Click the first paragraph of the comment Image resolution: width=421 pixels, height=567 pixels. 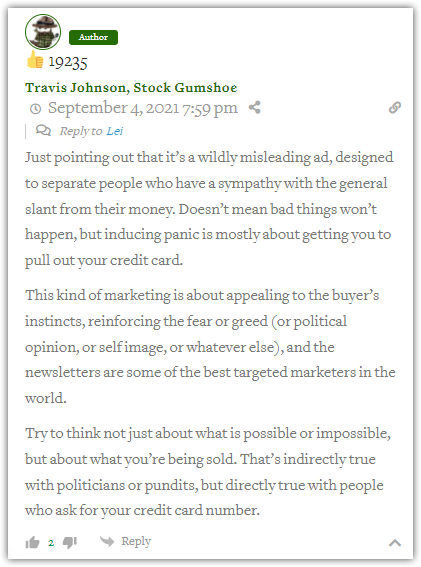click(209, 209)
